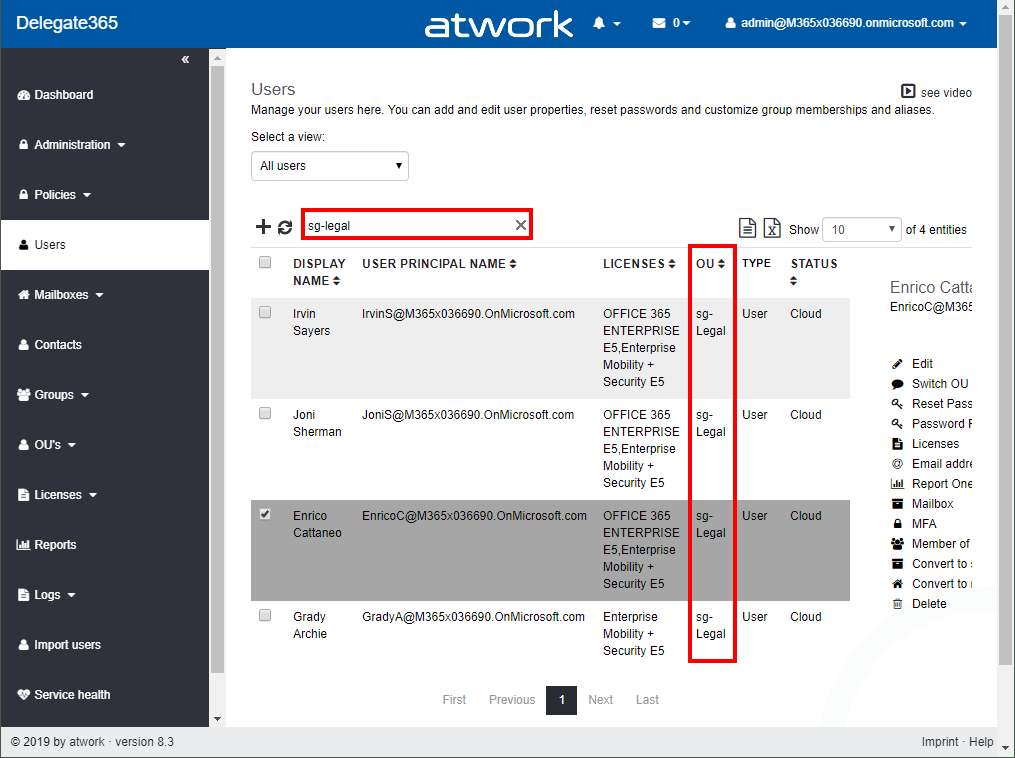Go to the Previous page link
Viewport: 1015px width, 758px height.
tap(512, 700)
